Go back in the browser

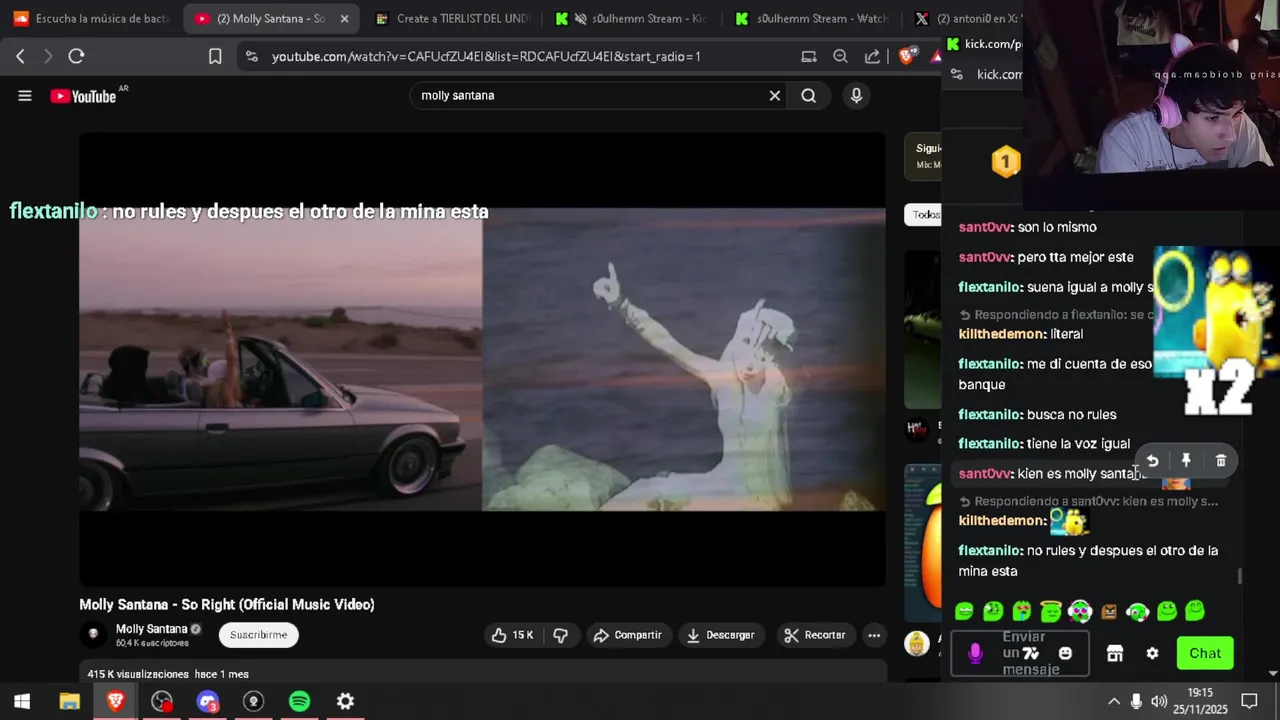coord(20,56)
